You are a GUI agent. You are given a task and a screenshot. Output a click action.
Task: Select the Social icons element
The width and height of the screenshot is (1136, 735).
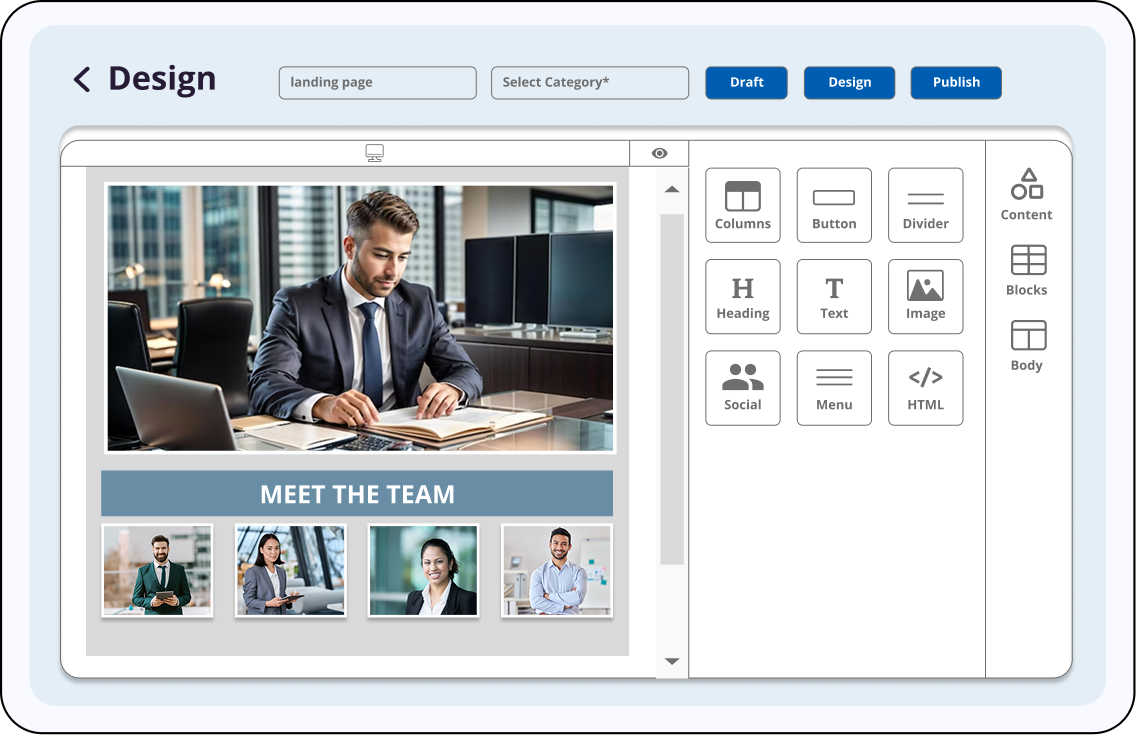coord(742,387)
